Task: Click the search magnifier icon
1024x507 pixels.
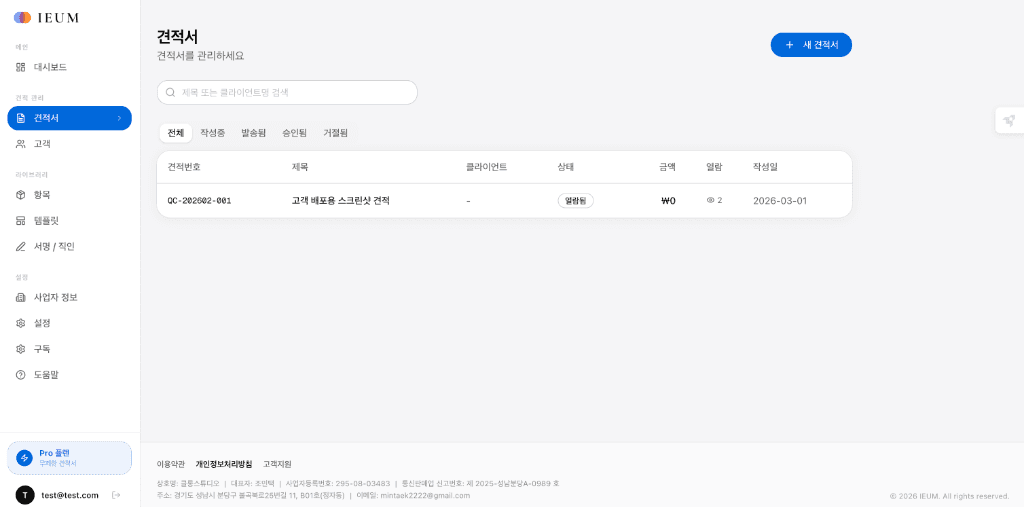Action: coord(170,92)
